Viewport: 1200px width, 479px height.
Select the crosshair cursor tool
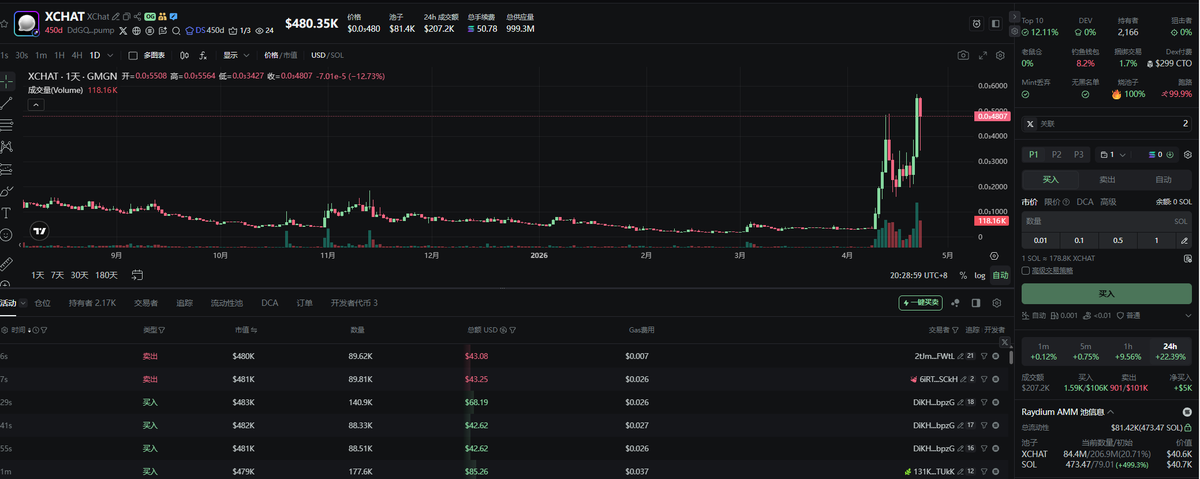7,79
